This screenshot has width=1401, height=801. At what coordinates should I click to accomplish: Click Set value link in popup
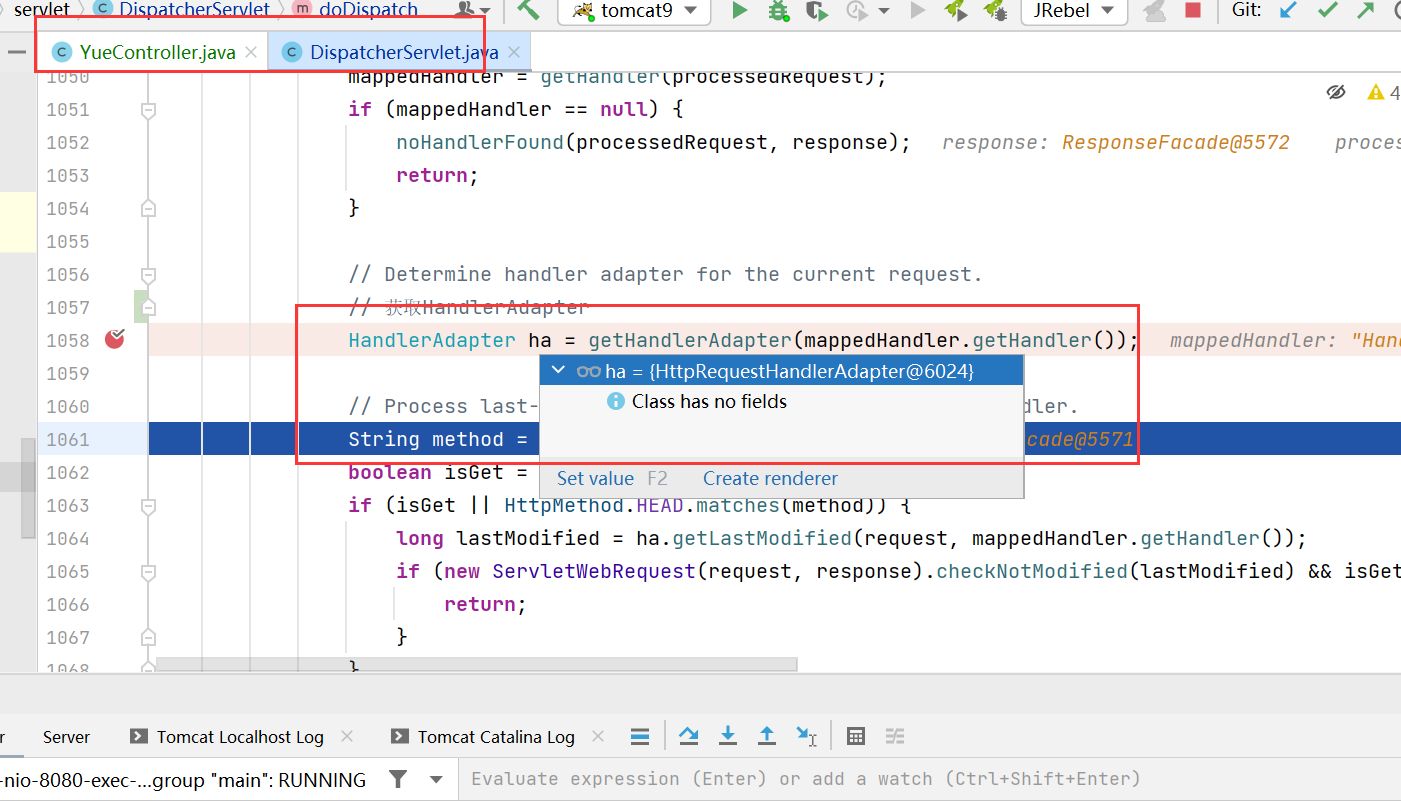595,478
